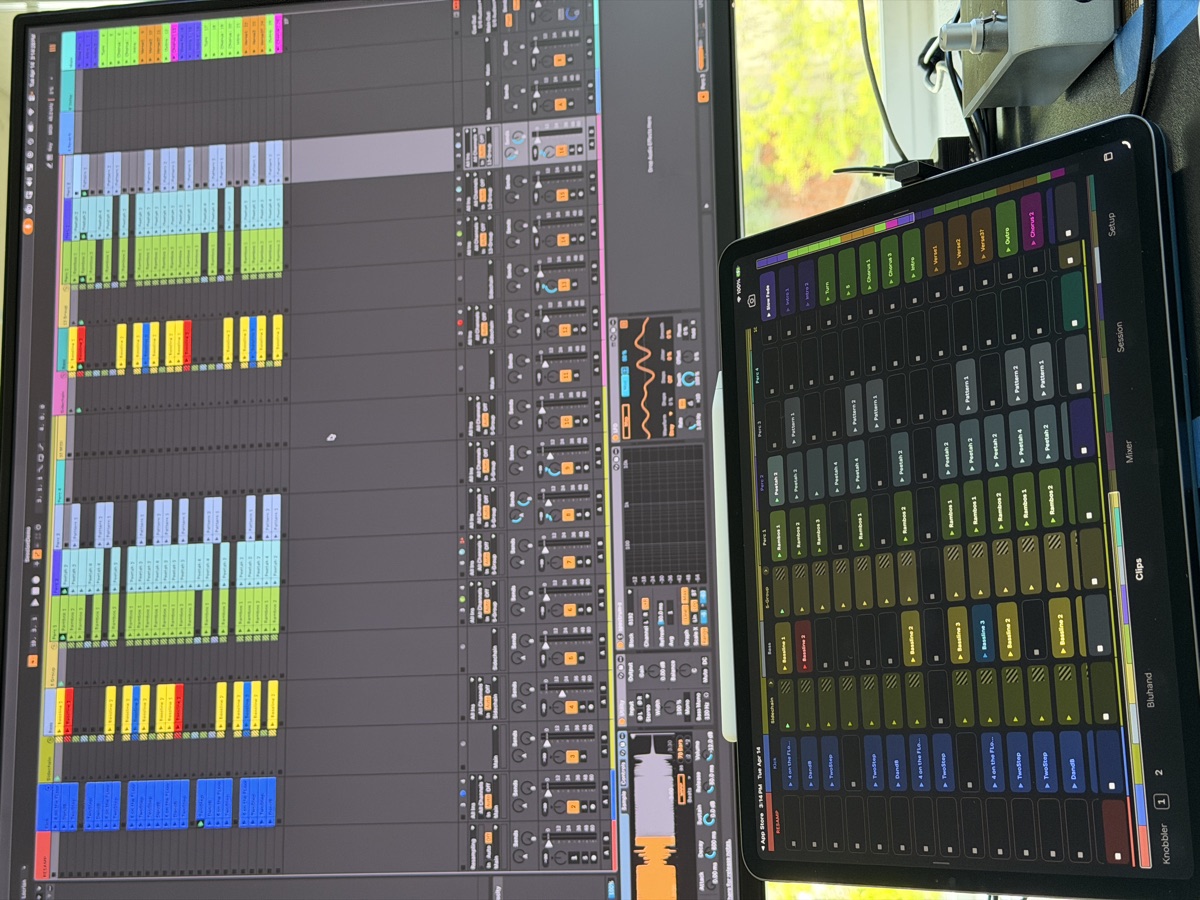Stop clips on the Bass track
This screenshot has width=1200, height=900.
pyautogui.click(x=1099, y=626)
